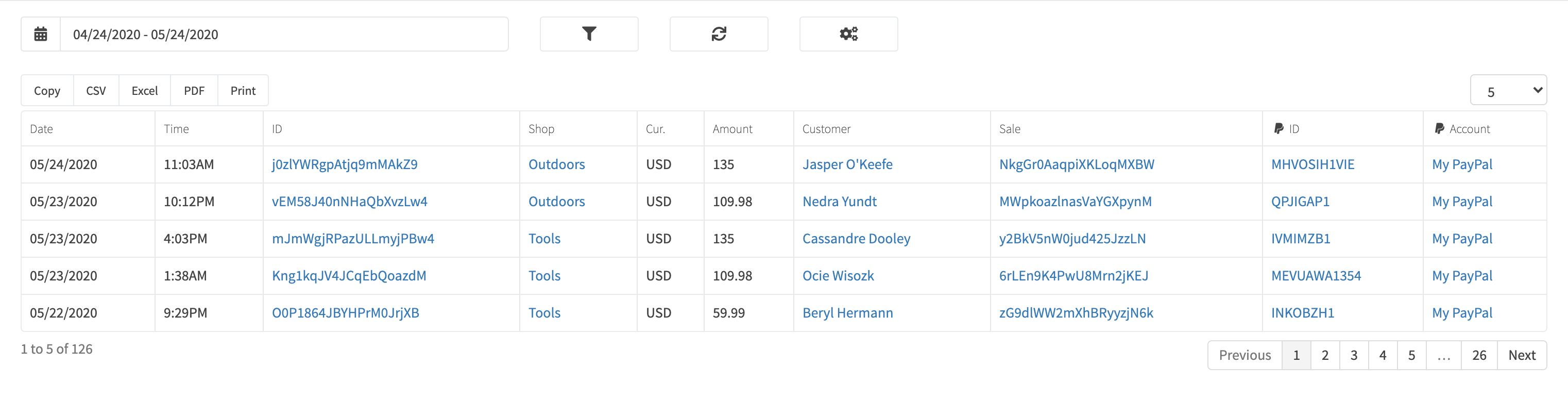Open the calendar date picker icon

point(40,34)
